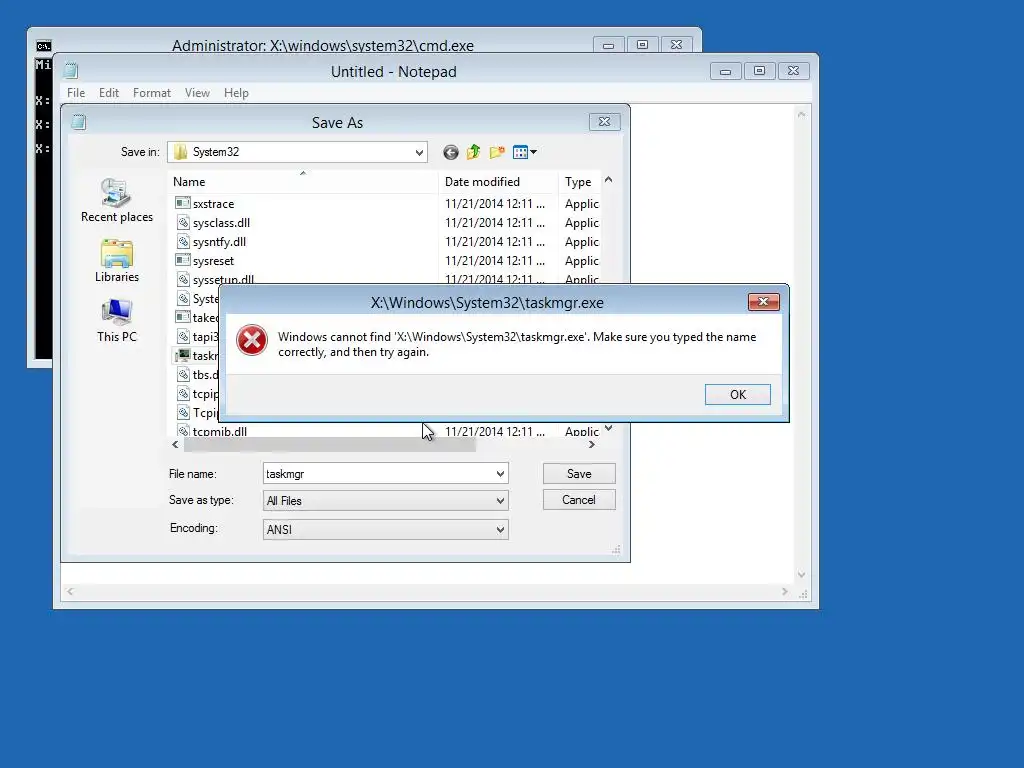
Task: Click the Save button in Save As dialog
Action: (579, 473)
